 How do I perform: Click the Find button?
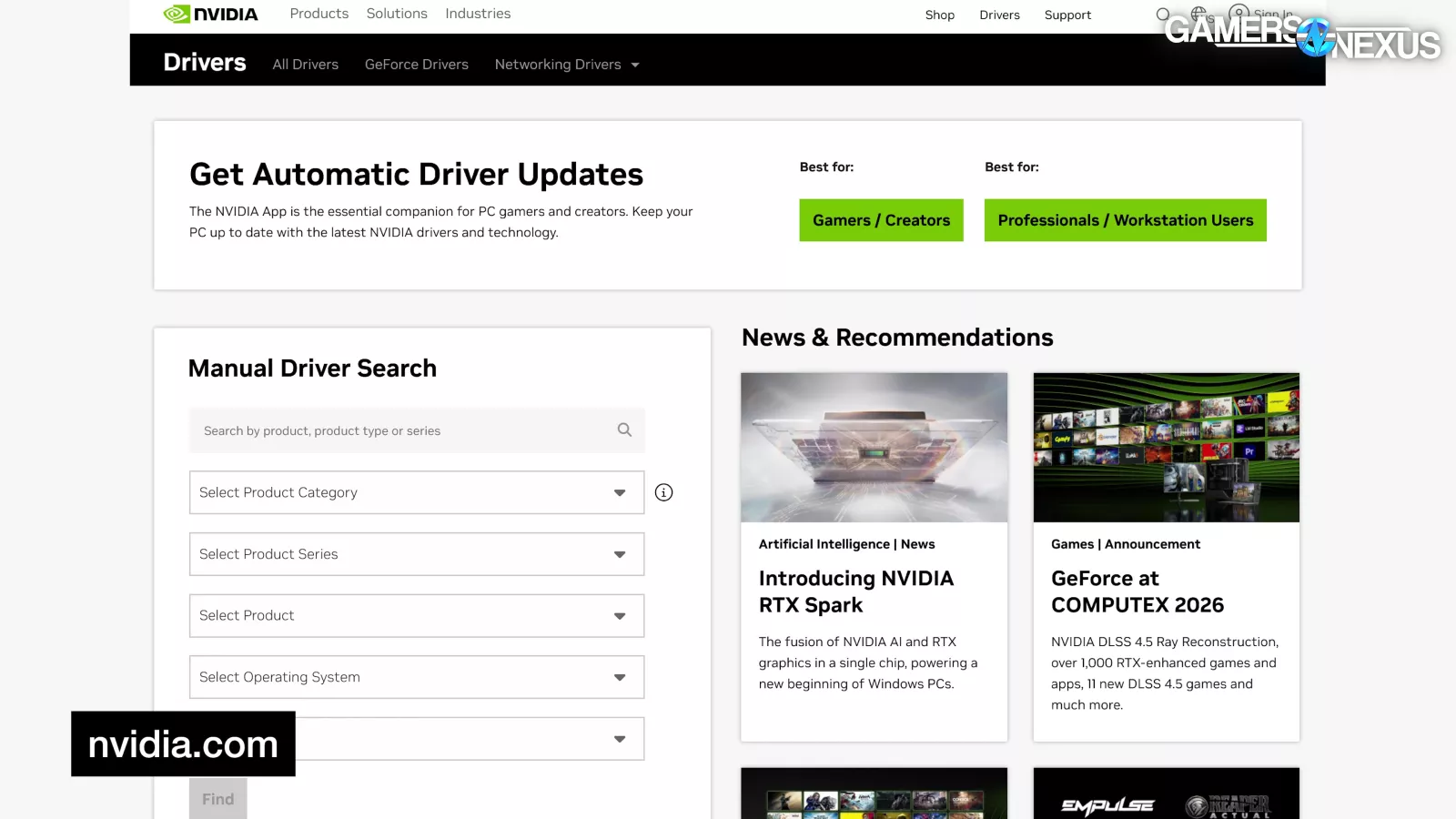pyautogui.click(x=218, y=799)
